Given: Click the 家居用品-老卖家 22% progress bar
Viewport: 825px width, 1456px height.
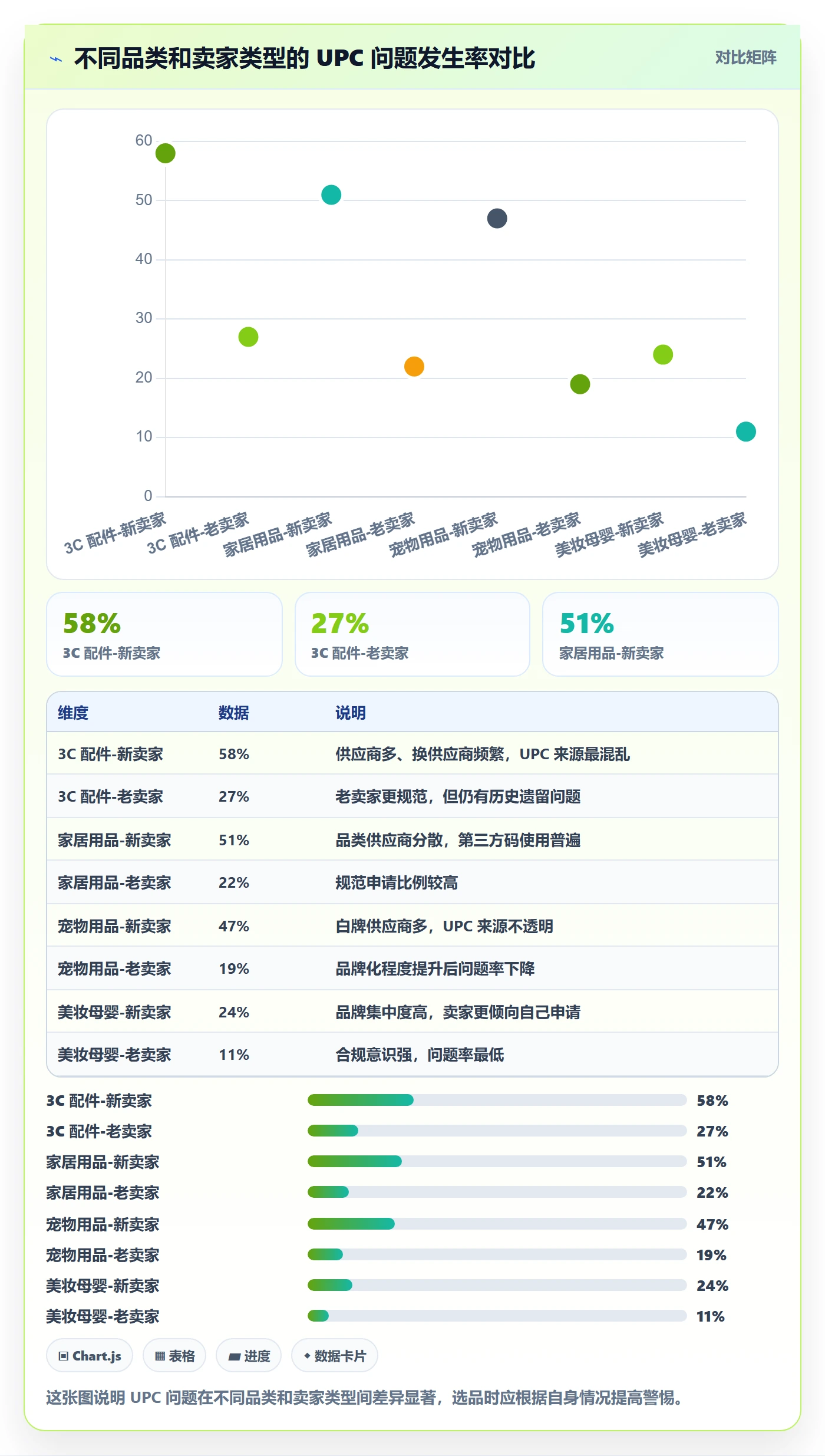Looking at the screenshot, I should (497, 1192).
